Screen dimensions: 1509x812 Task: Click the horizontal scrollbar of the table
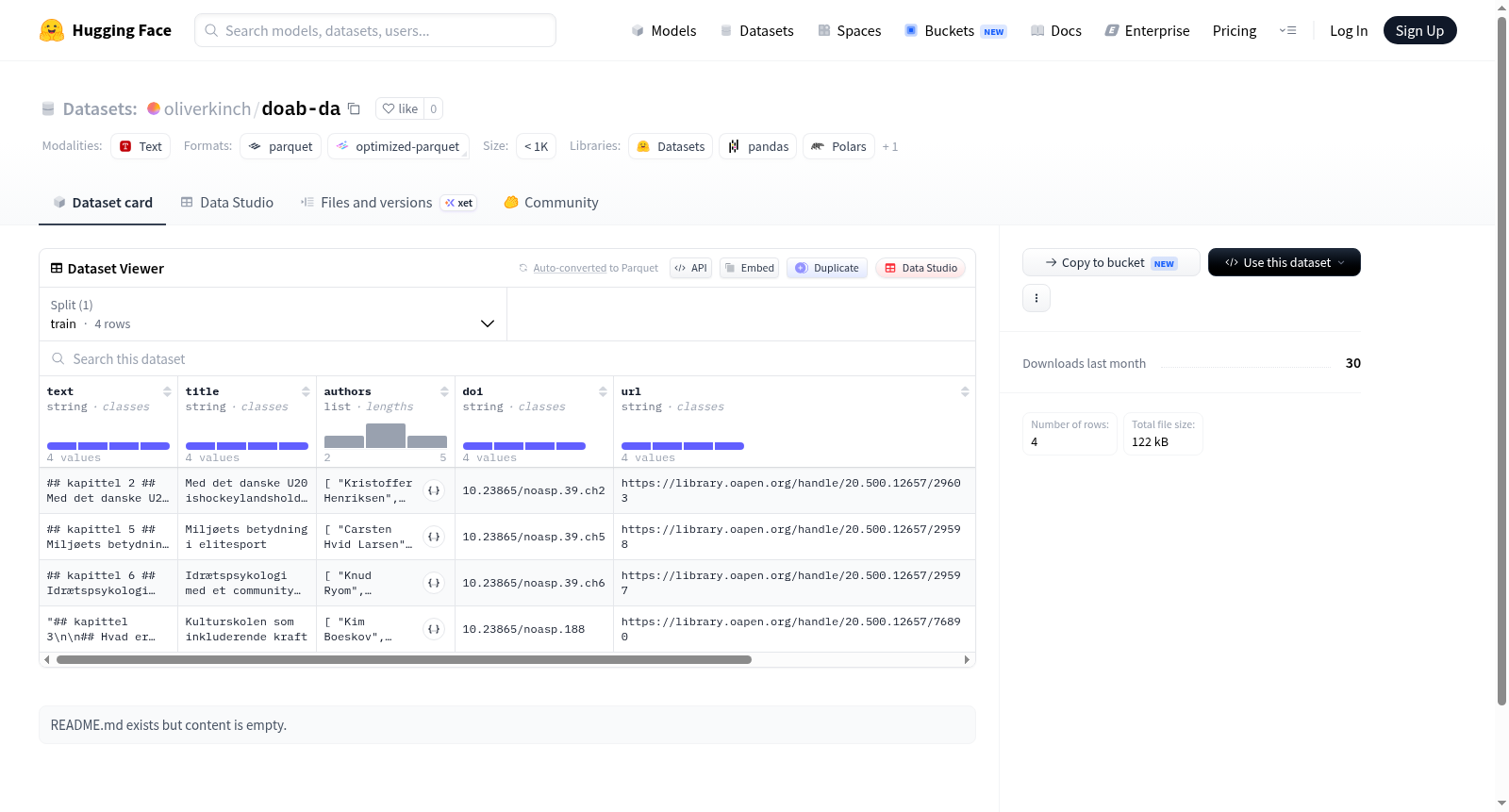[404, 660]
